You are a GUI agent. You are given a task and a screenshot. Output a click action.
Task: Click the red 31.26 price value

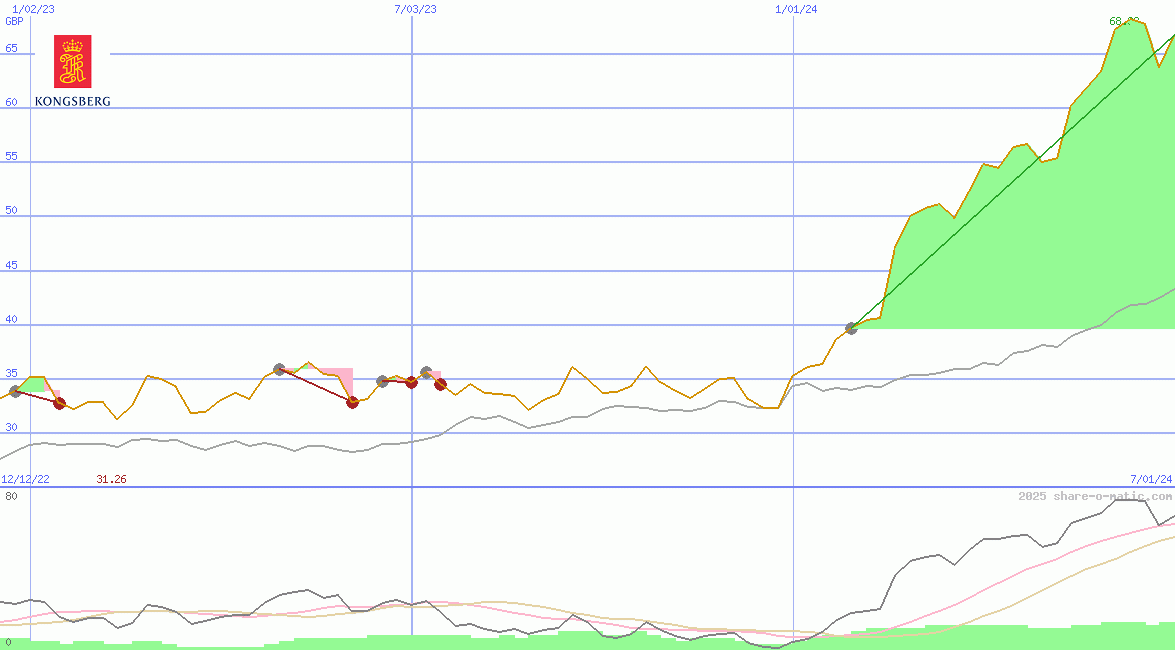tap(111, 479)
